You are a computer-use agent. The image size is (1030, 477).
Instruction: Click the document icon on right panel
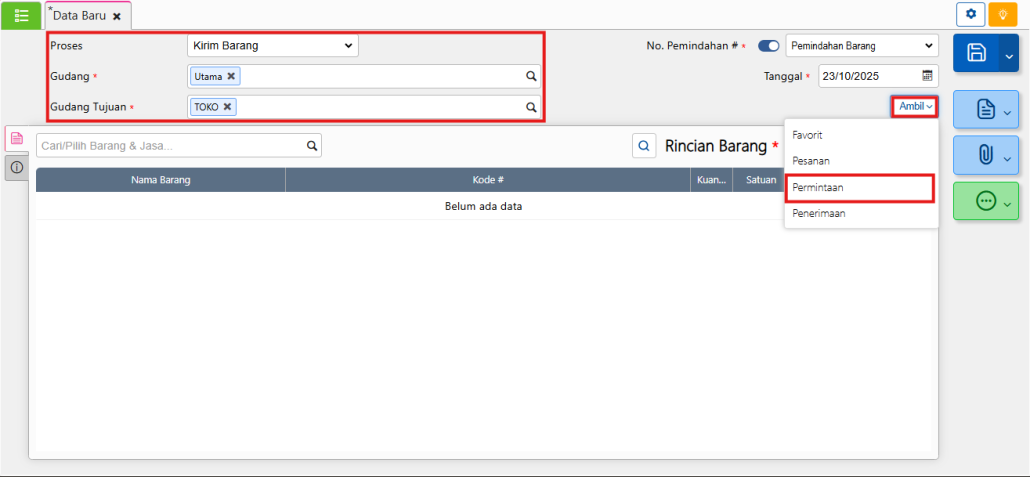point(985,109)
